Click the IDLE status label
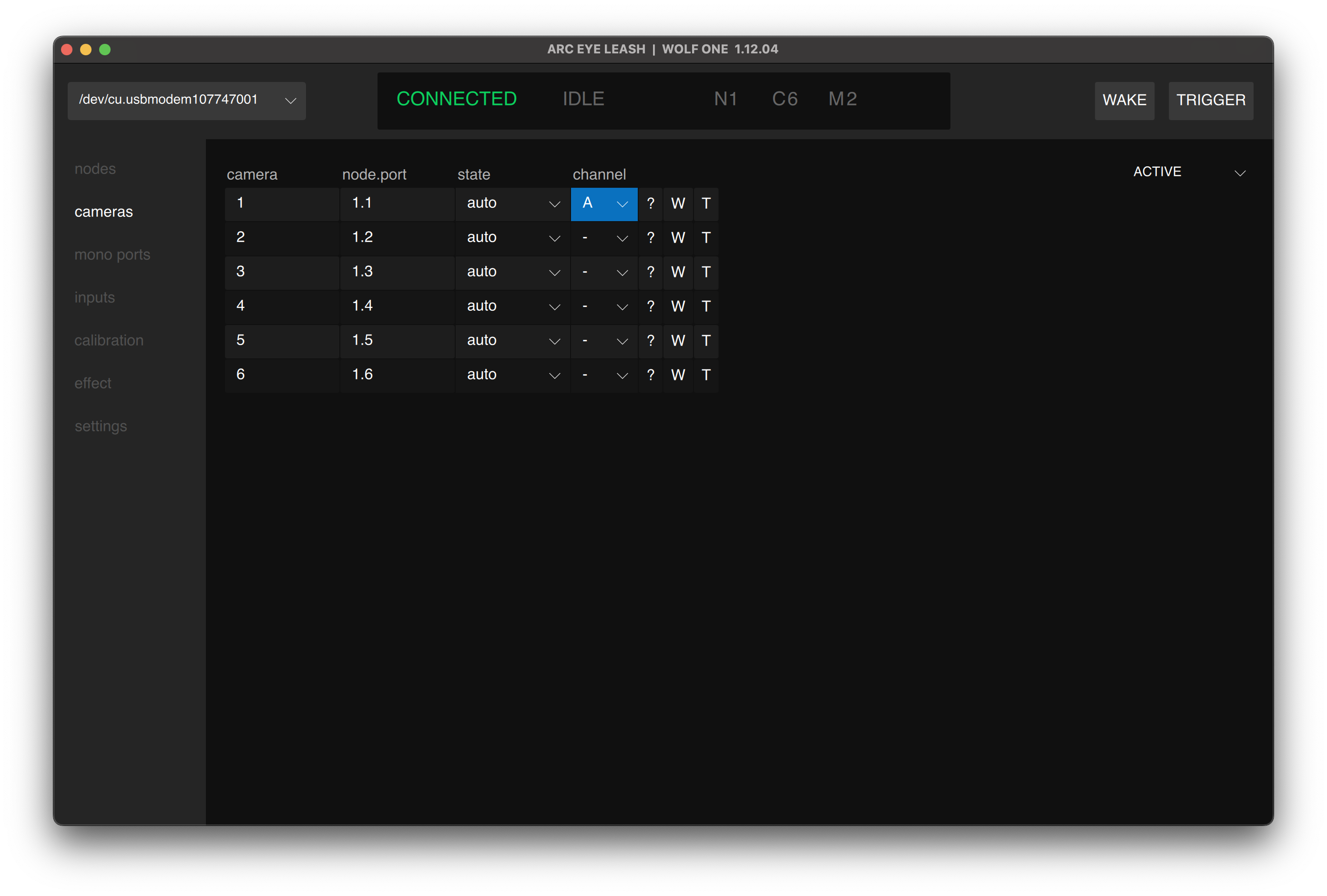Screen dimensions: 1327x896 tap(583, 99)
